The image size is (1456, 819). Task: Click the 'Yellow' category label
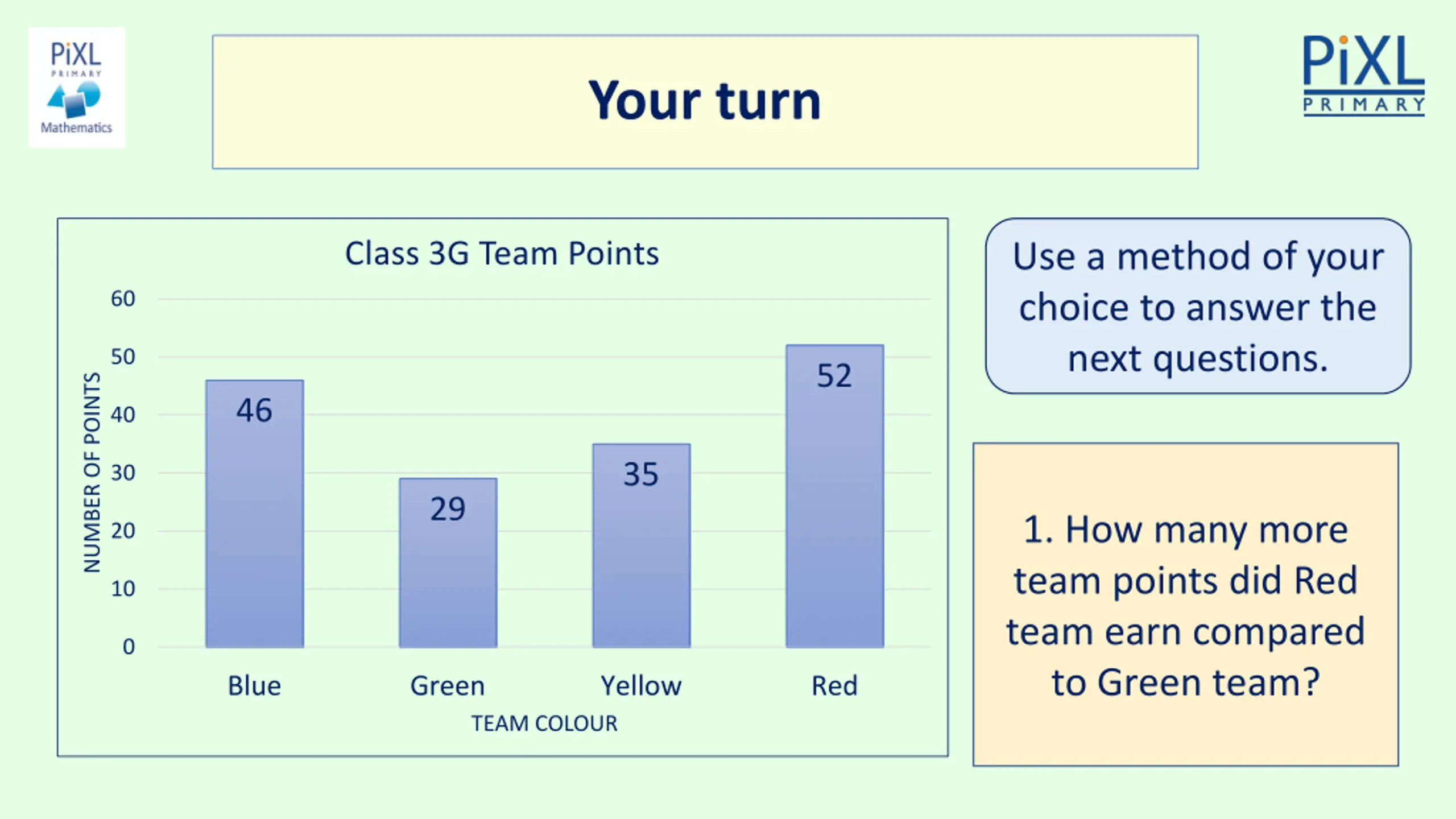click(641, 686)
